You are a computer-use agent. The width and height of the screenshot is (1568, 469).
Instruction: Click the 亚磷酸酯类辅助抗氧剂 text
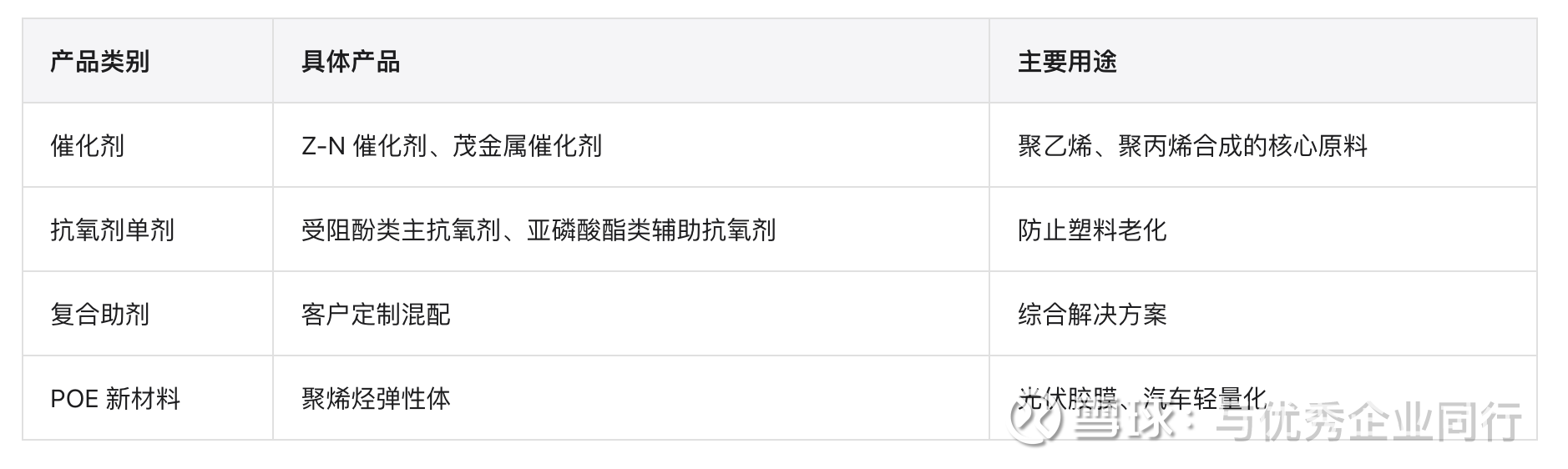(651, 230)
